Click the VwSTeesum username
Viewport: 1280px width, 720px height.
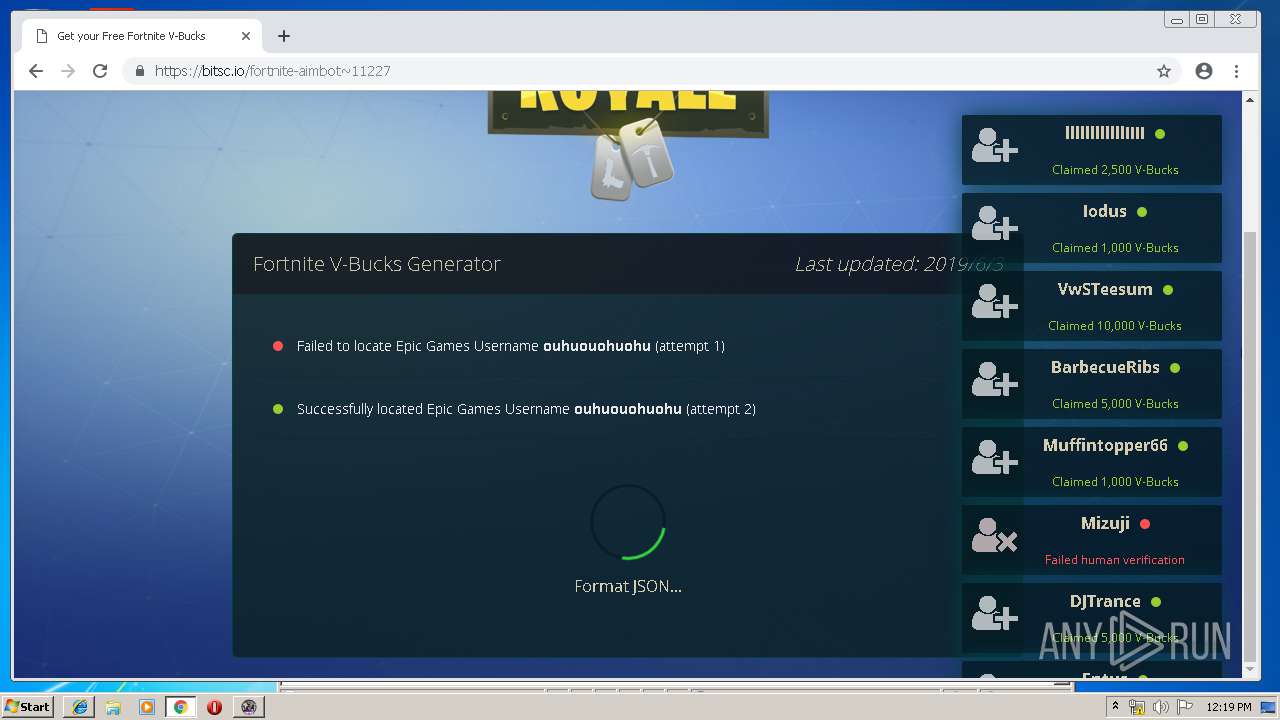click(1105, 290)
